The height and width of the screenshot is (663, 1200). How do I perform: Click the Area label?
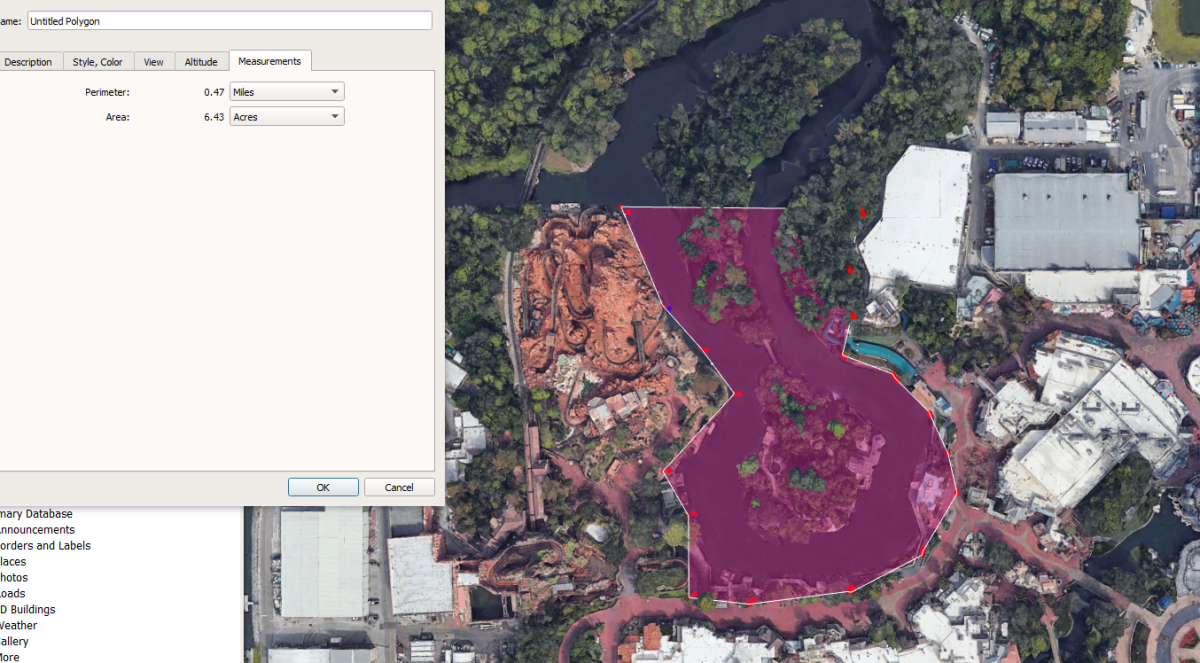[118, 117]
